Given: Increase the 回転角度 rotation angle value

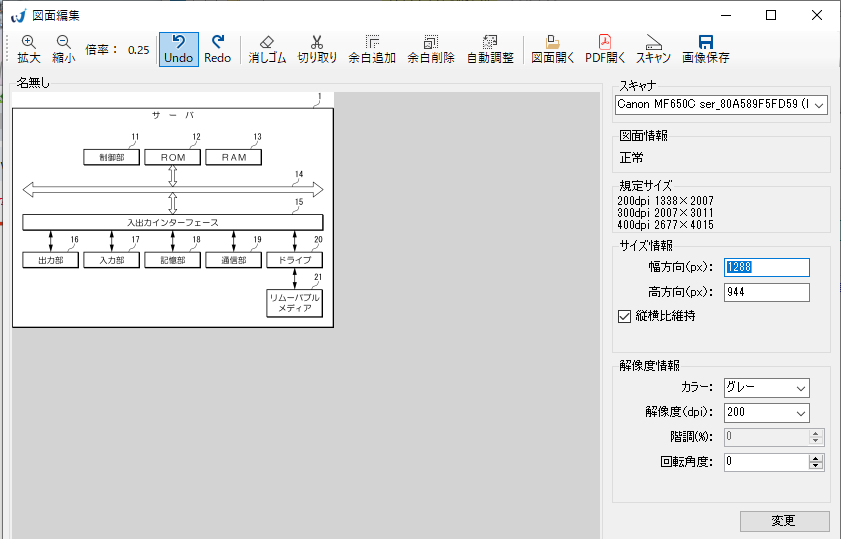Looking at the screenshot, I should point(816,458).
